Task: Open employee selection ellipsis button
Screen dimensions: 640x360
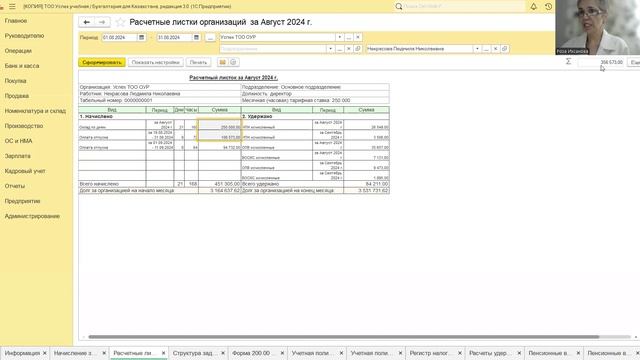Action: pyautogui.click(x=486, y=49)
